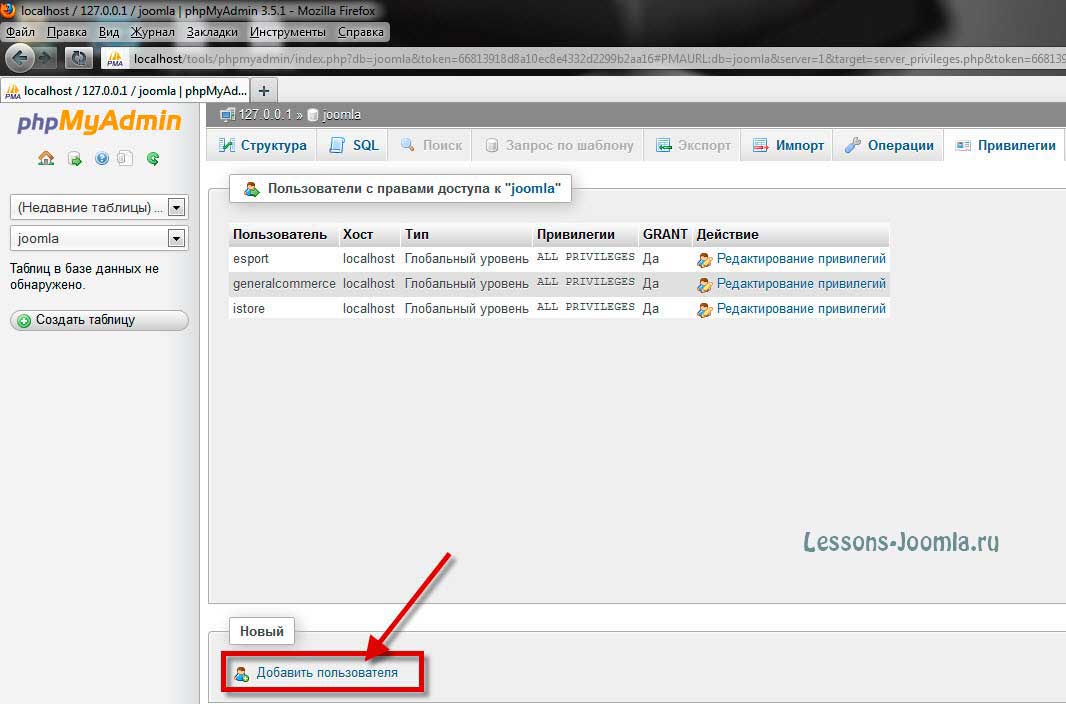This screenshot has width=1066, height=704.
Task: Open phpMyAdmin documentation blue question icon
Action: point(102,158)
